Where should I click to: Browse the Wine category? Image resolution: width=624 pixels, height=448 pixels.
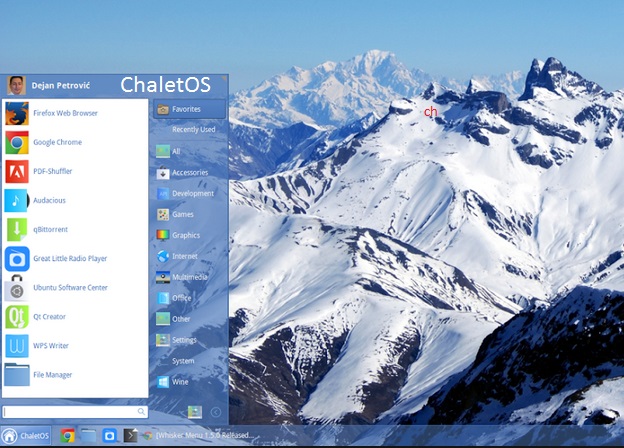click(189, 382)
